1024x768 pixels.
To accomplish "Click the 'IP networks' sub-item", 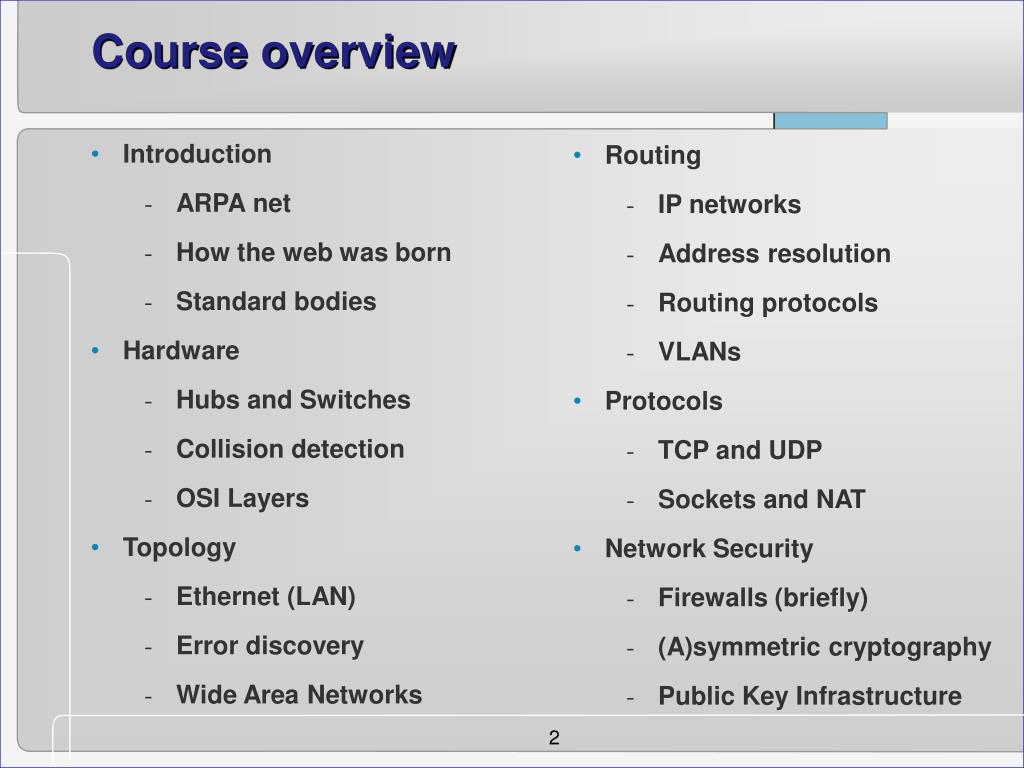I will tap(729, 204).
